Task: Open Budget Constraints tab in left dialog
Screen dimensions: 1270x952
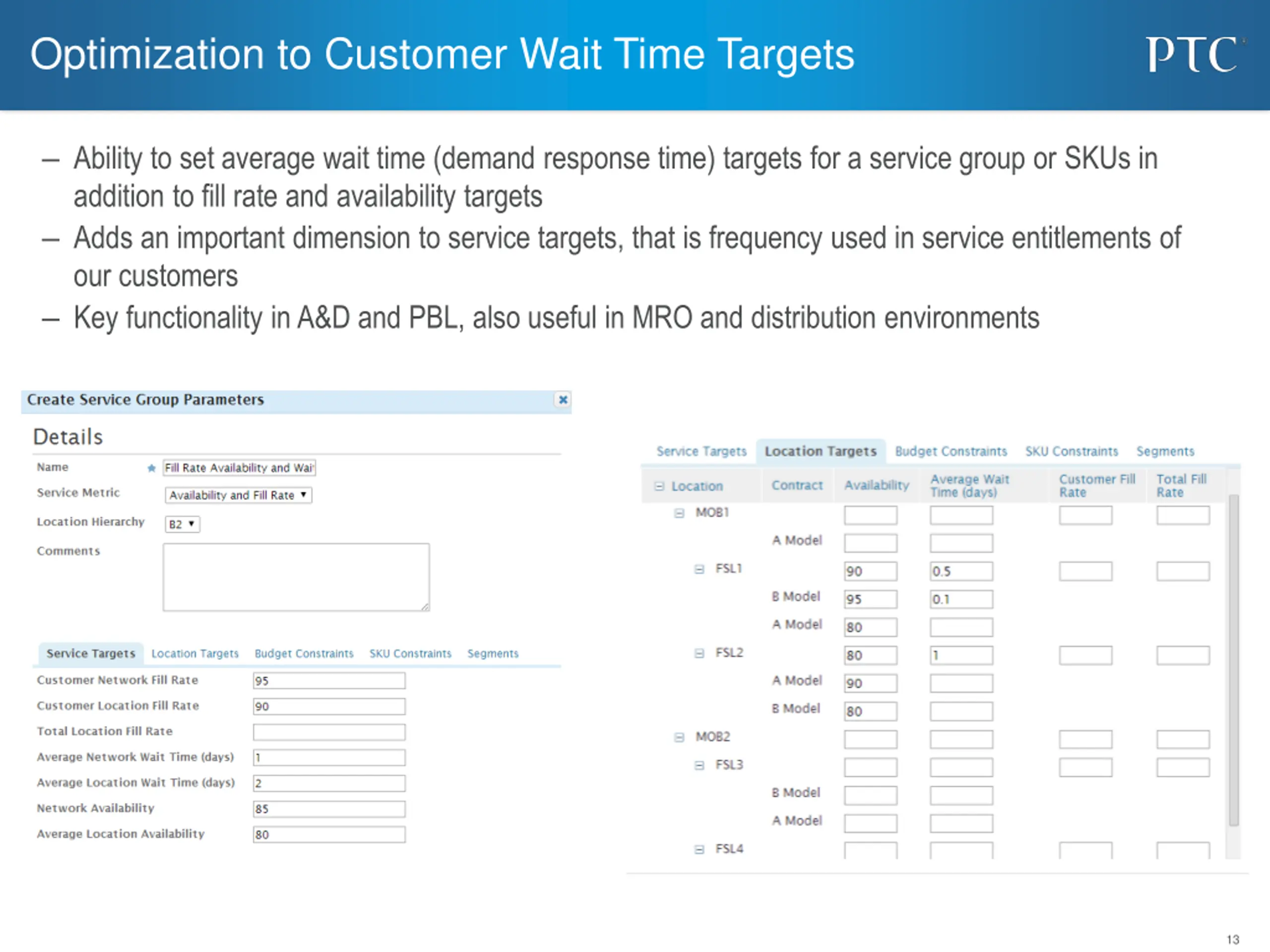Action: coord(304,654)
